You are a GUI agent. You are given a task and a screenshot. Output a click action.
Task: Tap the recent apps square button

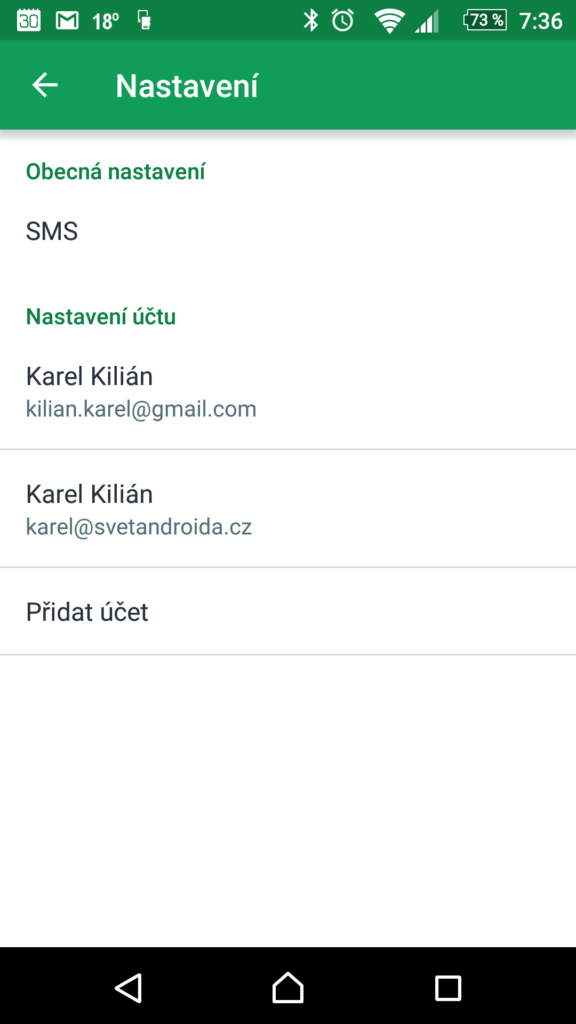448,987
